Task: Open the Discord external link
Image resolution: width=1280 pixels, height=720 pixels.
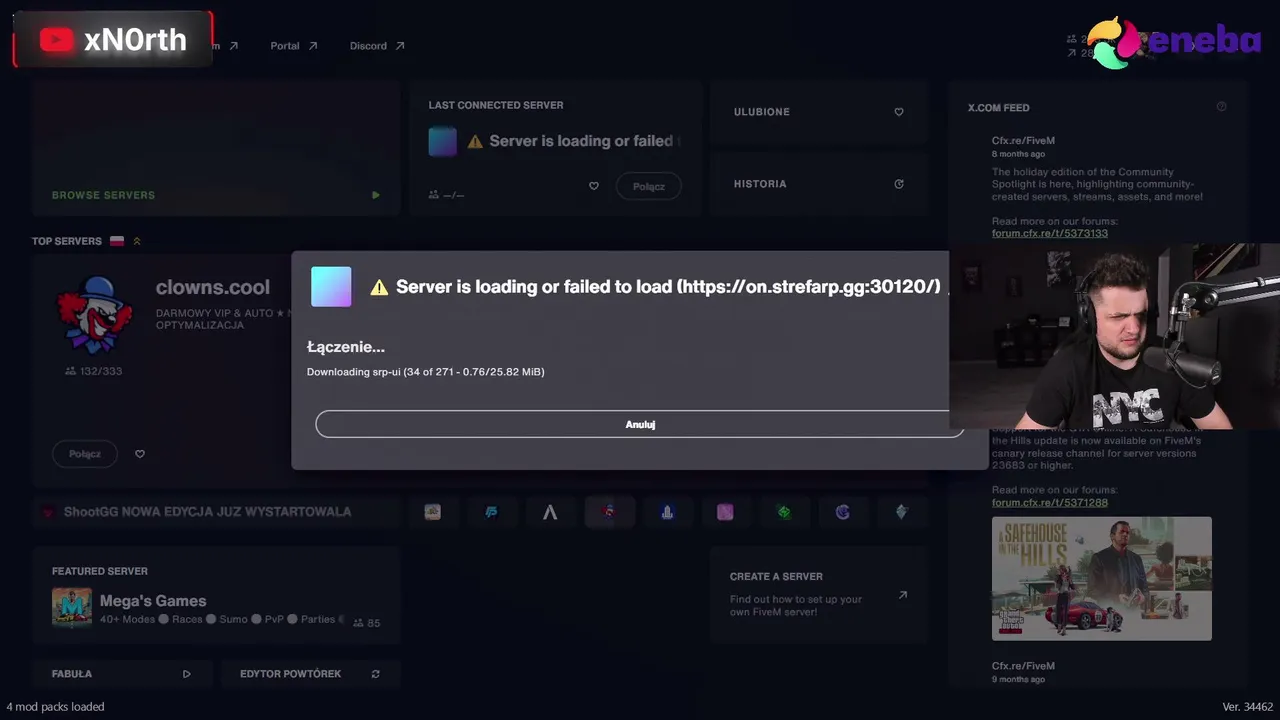Action: click(x=377, y=46)
